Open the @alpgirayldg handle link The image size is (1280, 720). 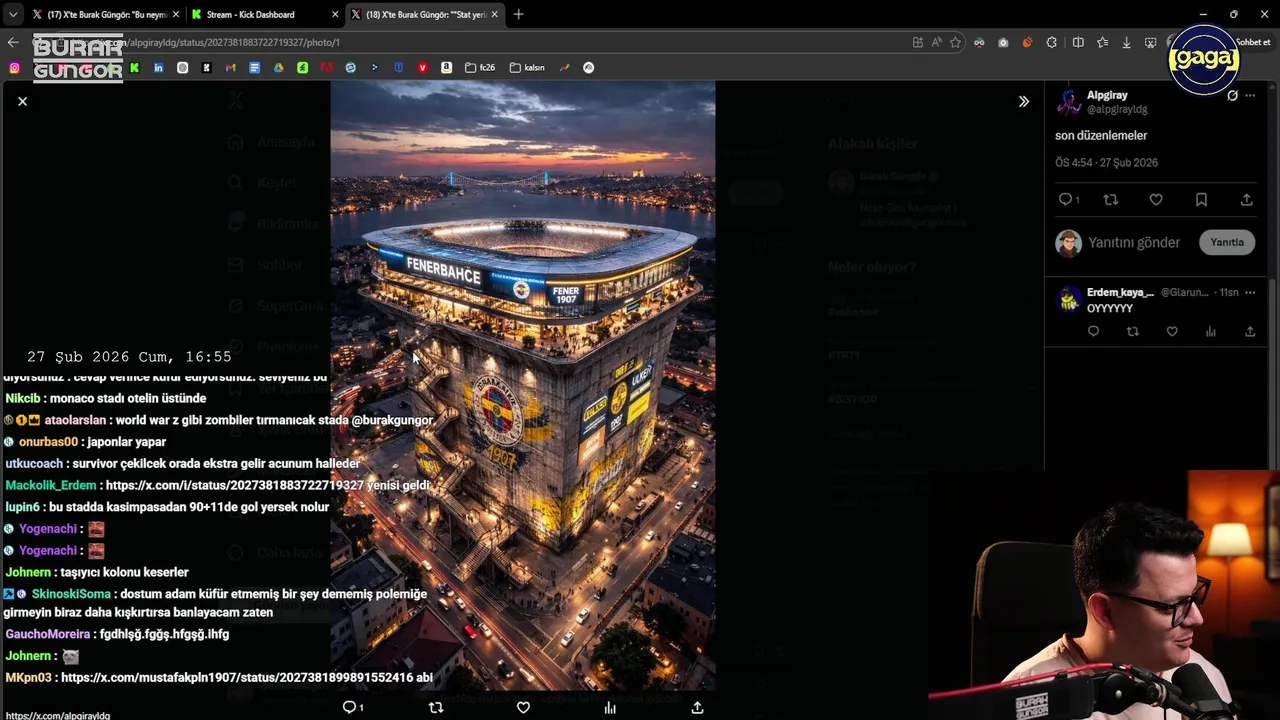click(x=1117, y=109)
